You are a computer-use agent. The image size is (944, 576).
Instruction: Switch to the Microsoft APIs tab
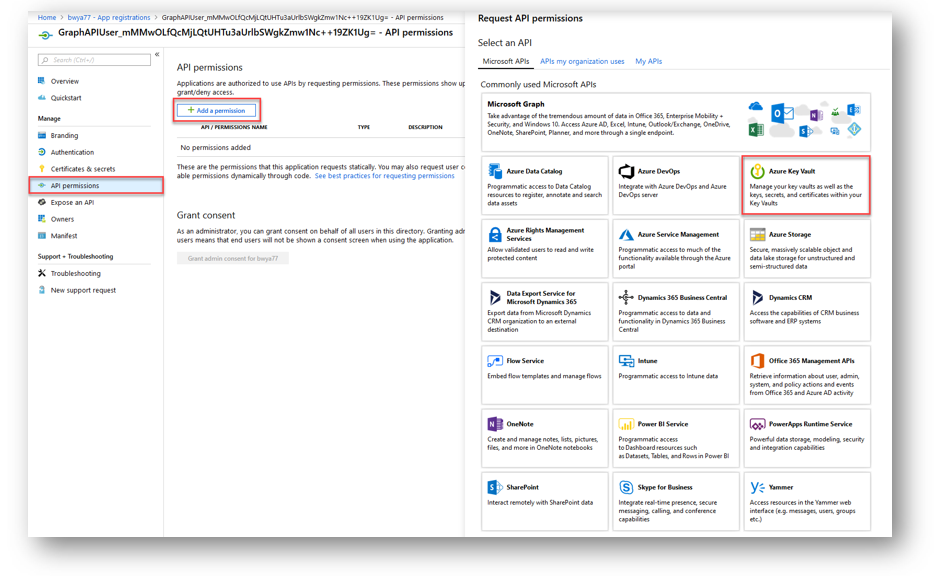tap(506, 61)
